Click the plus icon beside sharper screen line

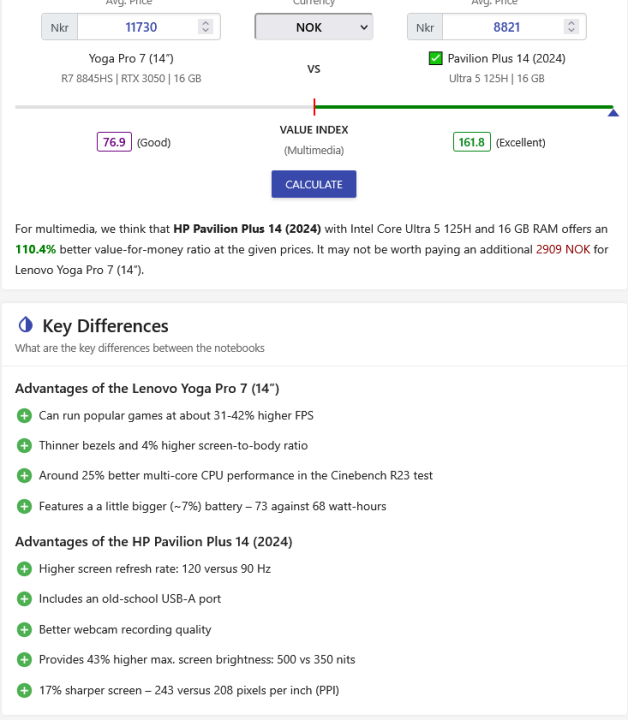point(24,689)
